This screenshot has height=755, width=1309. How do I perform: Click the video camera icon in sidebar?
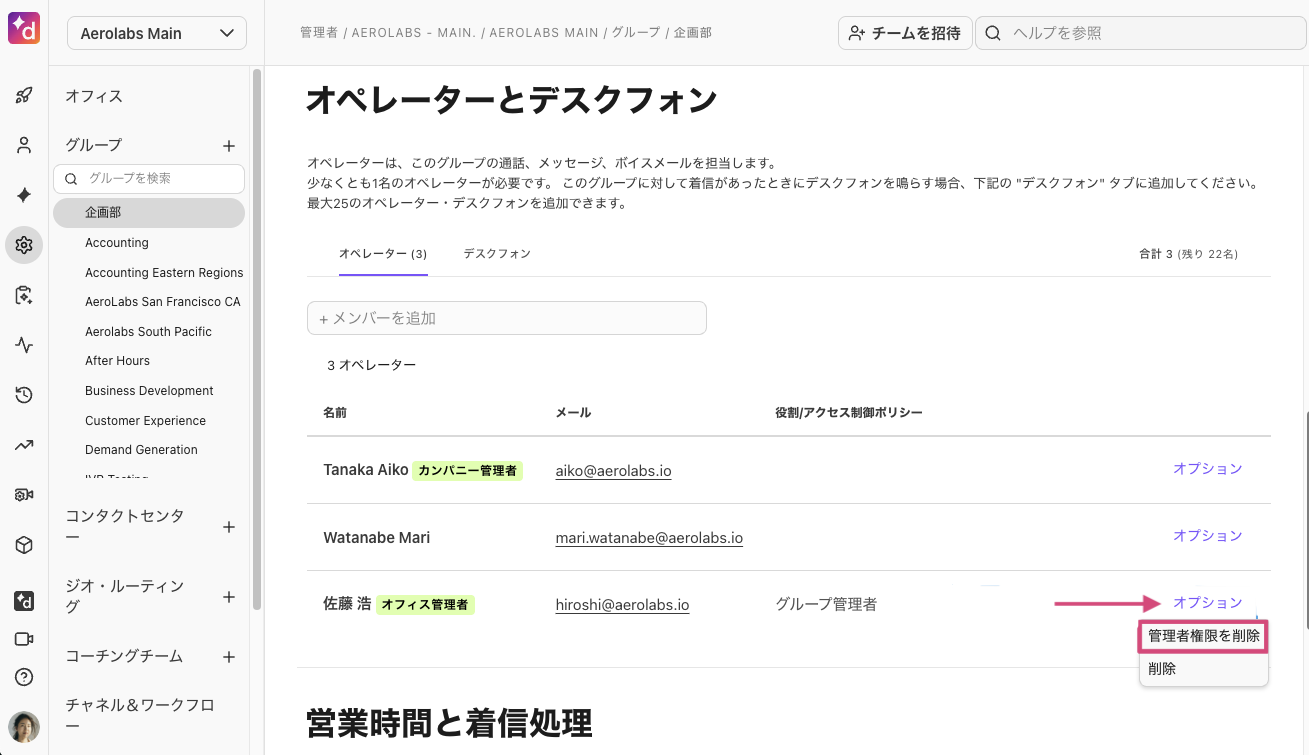pos(24,639)
